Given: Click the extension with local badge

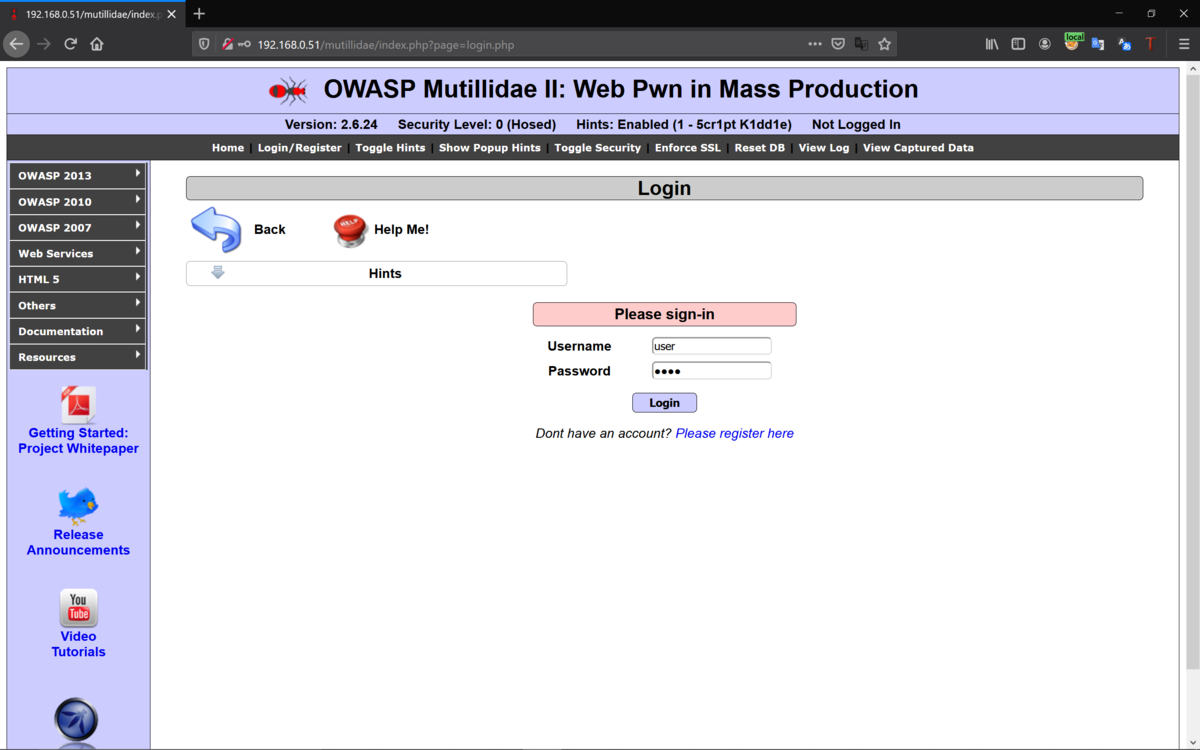Looking at the screenshot, I should click(1073, 42).
